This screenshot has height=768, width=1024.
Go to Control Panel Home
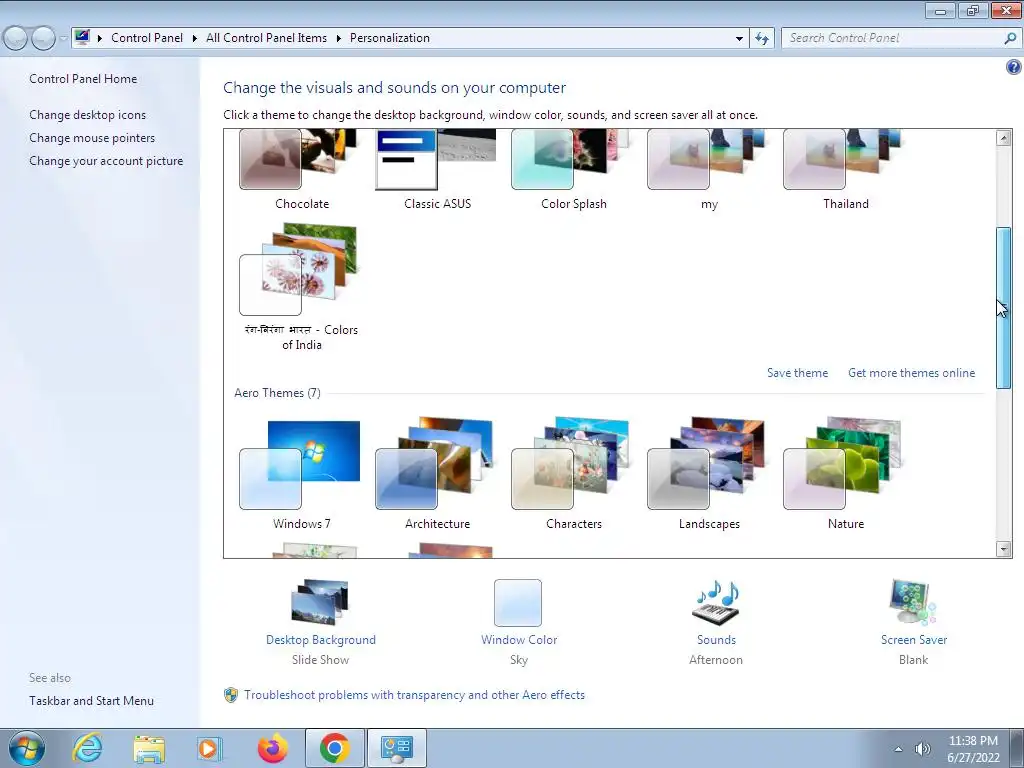[83, 79]
